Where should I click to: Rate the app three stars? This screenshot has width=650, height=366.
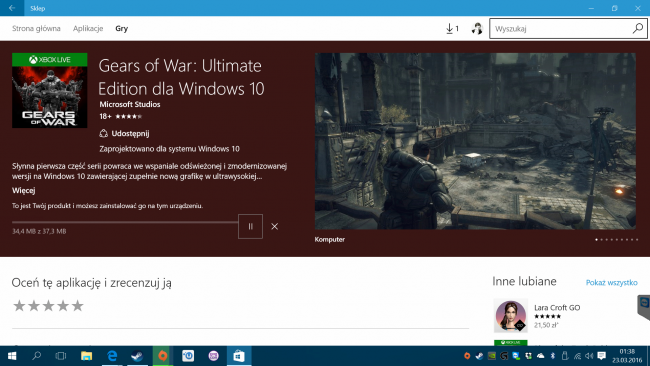[x=49, y=306]
